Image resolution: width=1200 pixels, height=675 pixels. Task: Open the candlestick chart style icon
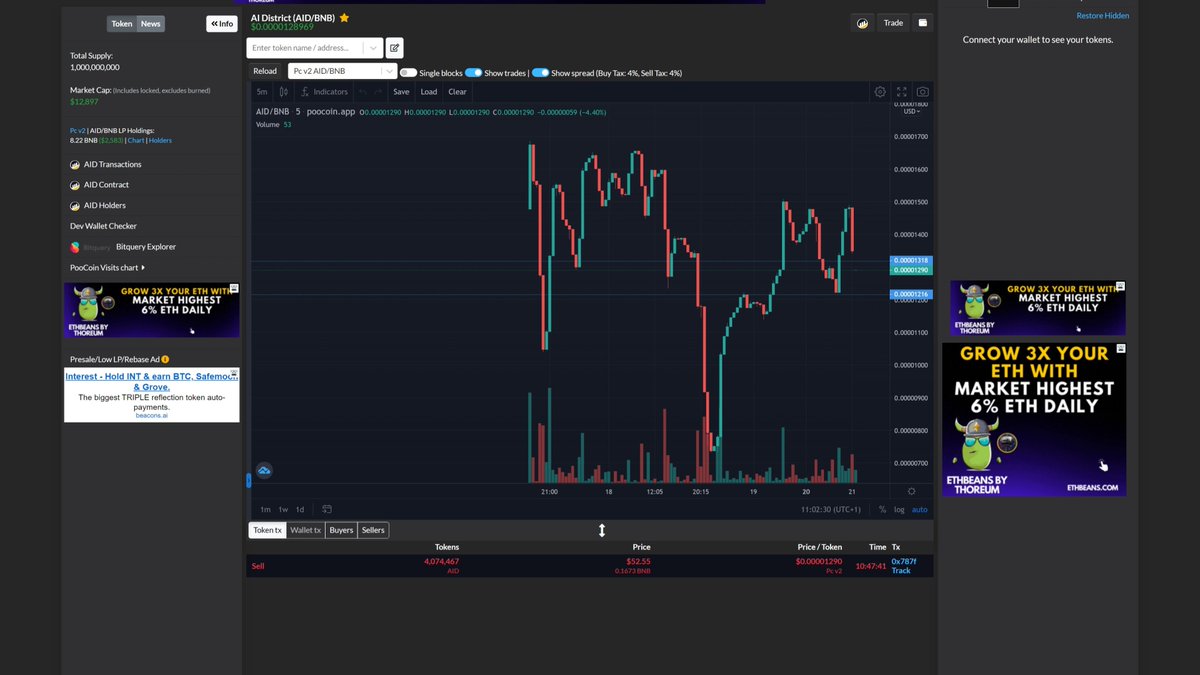click(284, 92)
